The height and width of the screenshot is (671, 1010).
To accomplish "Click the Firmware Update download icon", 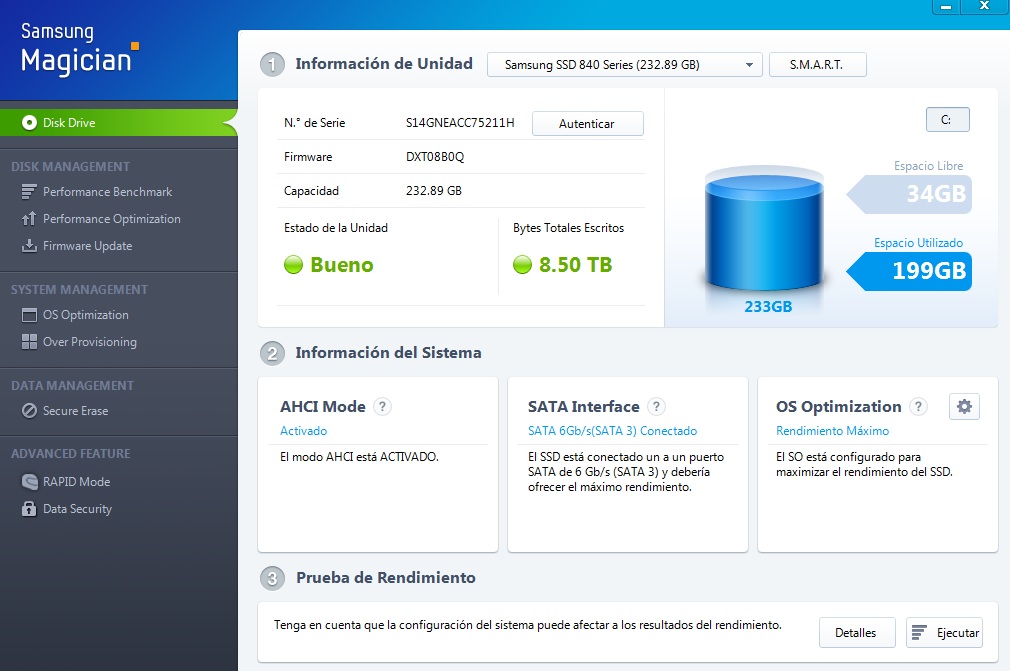I will [x=29, y=246].
